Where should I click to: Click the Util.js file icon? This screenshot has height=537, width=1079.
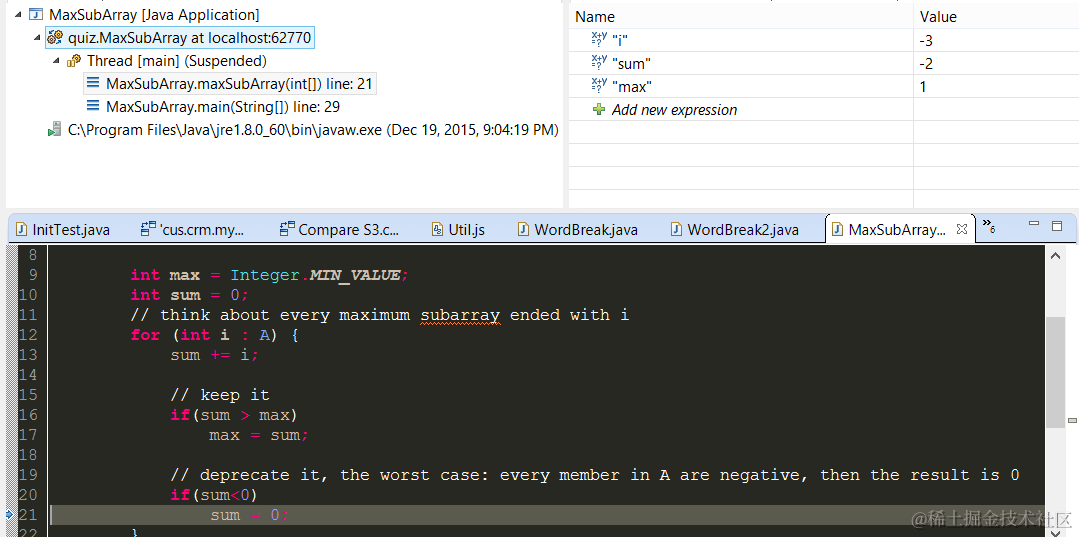[x=437, y=229]
